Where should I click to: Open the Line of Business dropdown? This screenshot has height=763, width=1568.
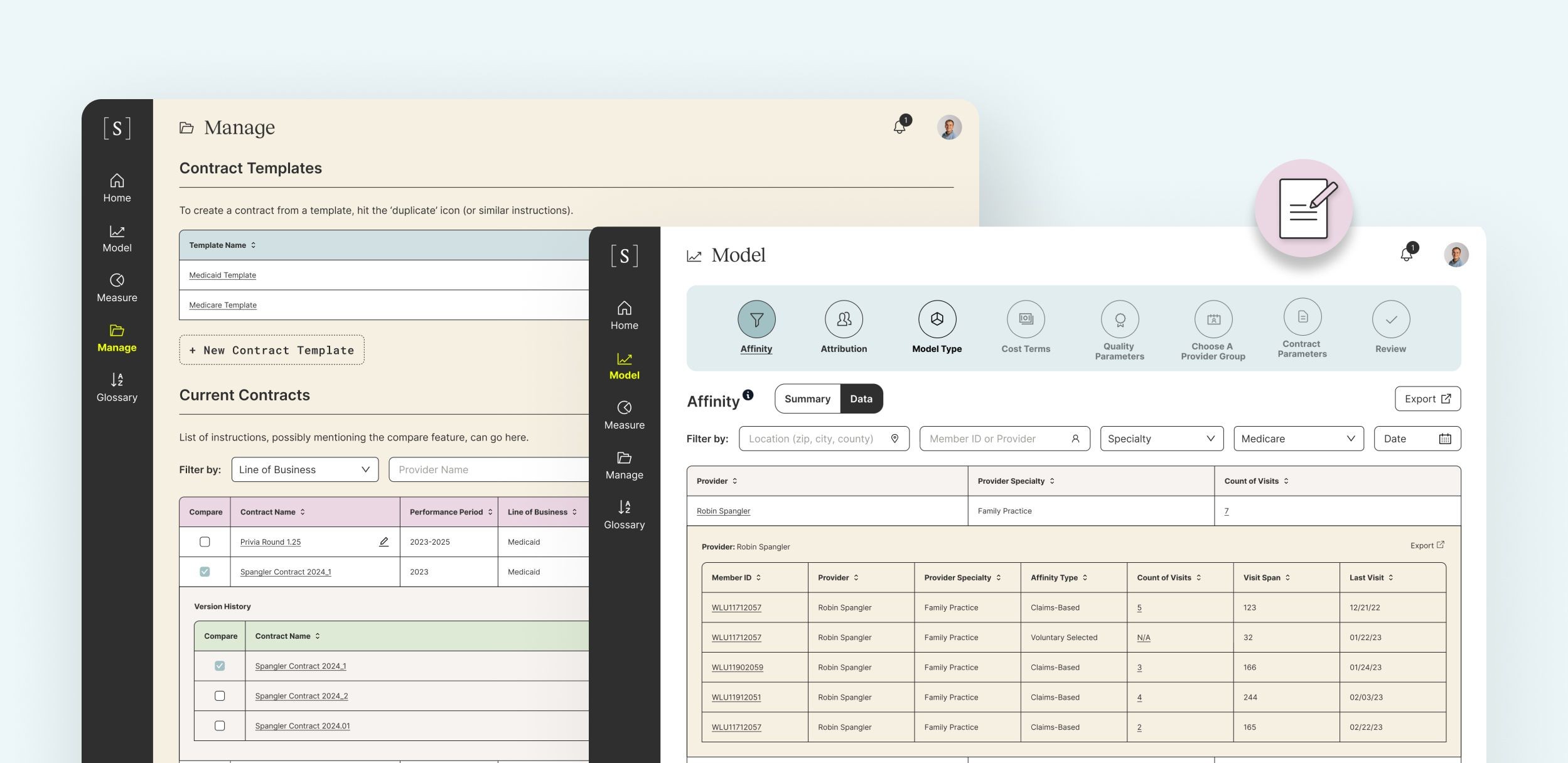coord(304,469)
